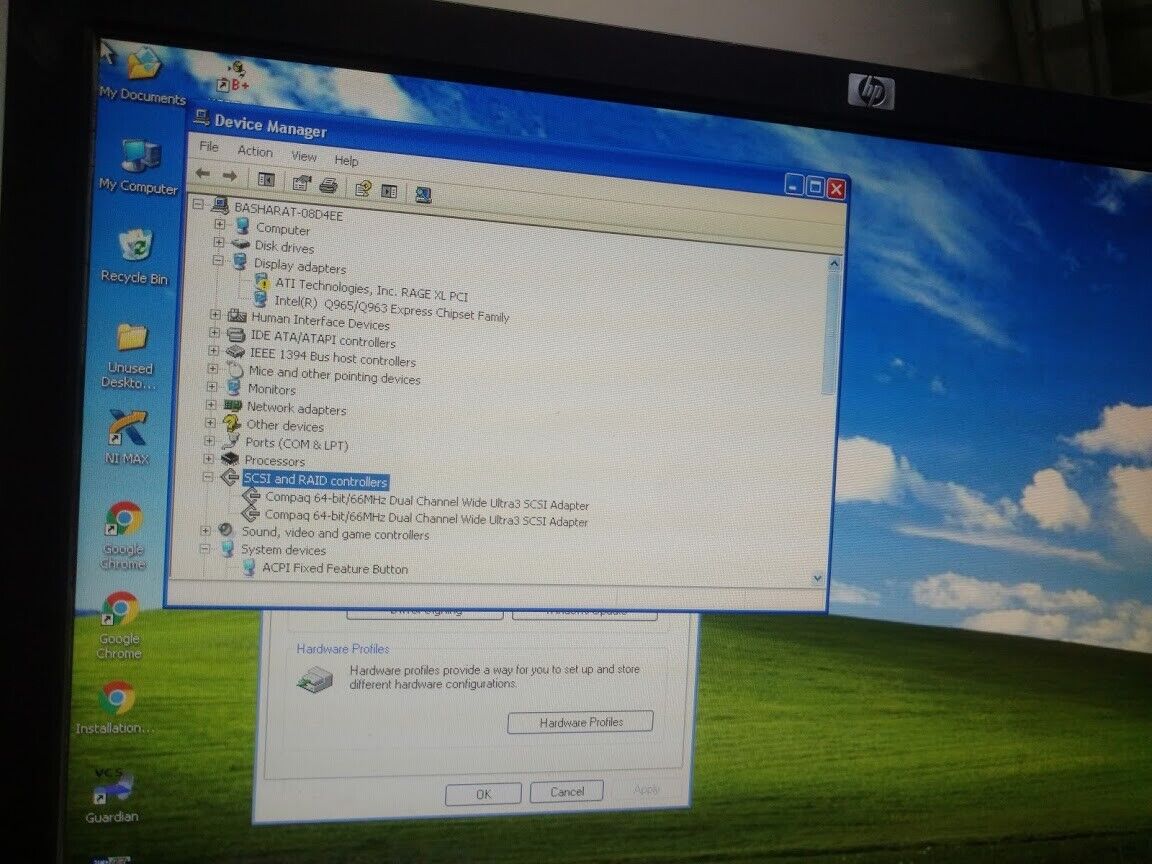Viewport: 1152px width, 864px height.
Task: Expand the Network adapters category
Action: pos(211,405)
